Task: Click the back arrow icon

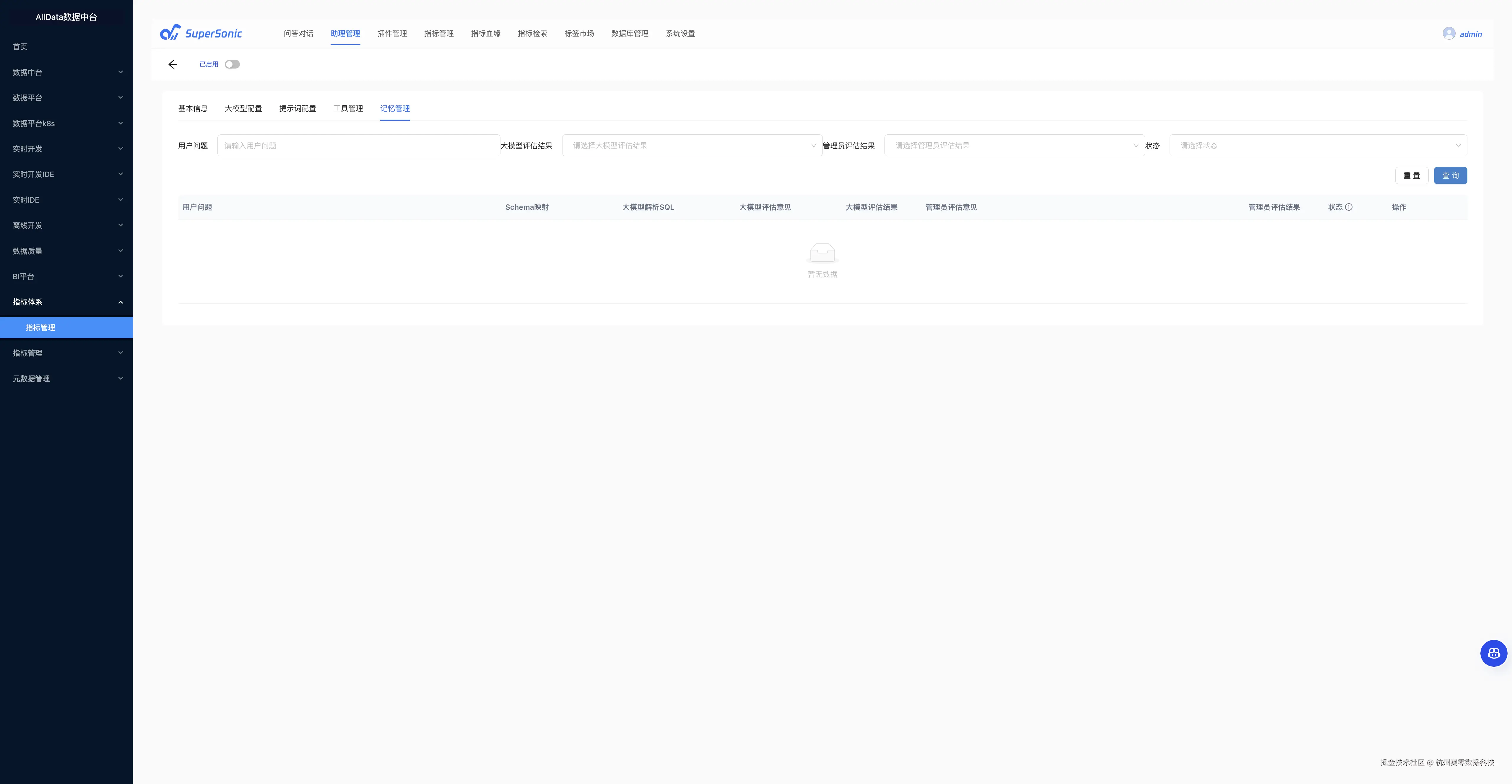Action: coord(173,65)
